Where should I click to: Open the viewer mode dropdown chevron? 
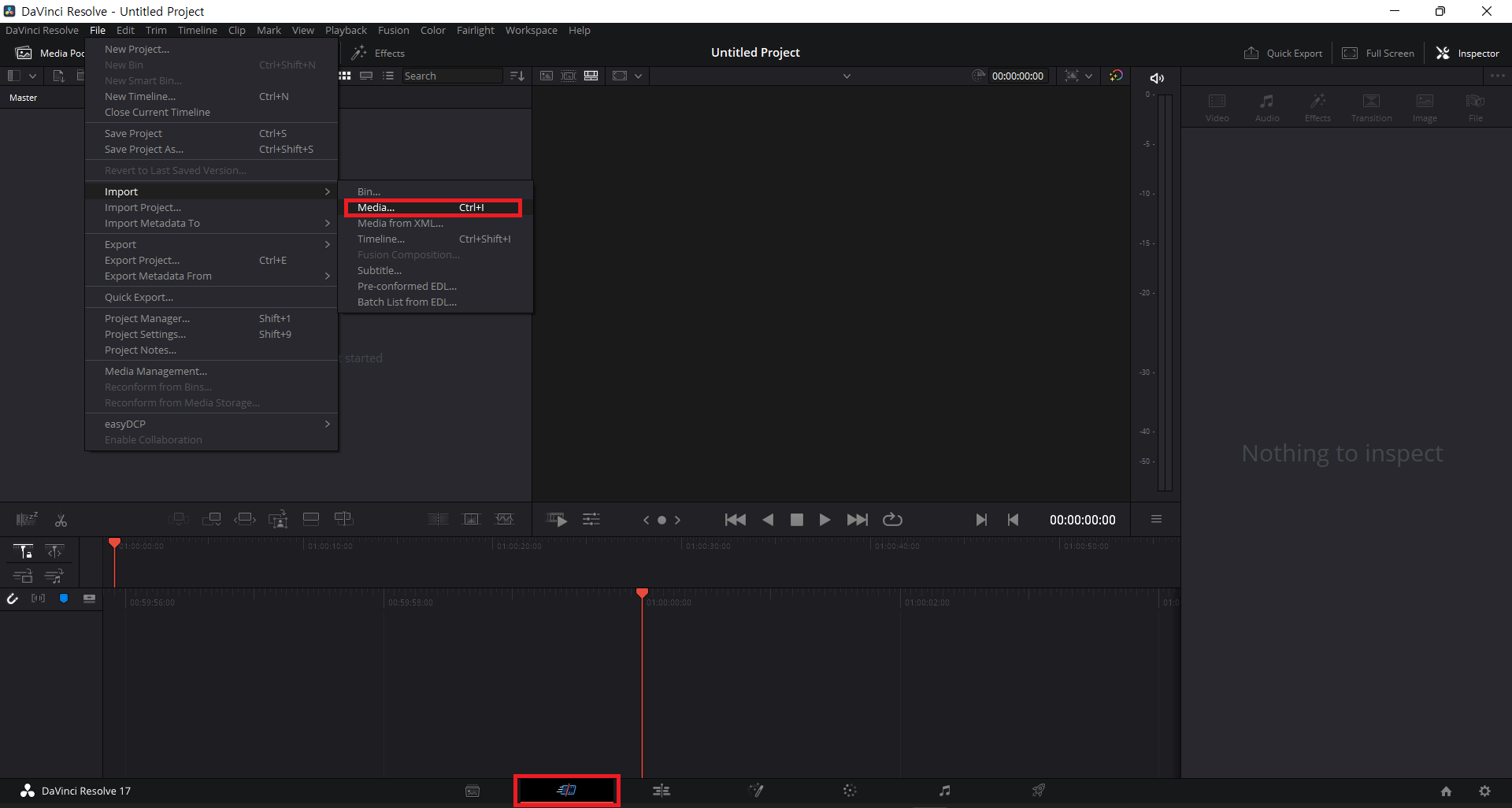tap(639, 76)
